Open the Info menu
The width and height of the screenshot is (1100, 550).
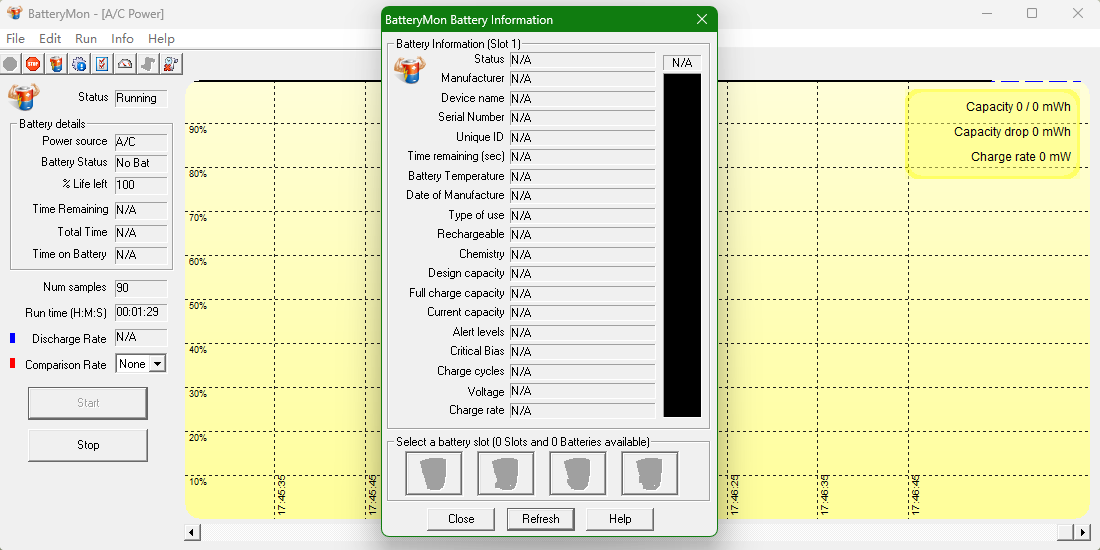122,39
